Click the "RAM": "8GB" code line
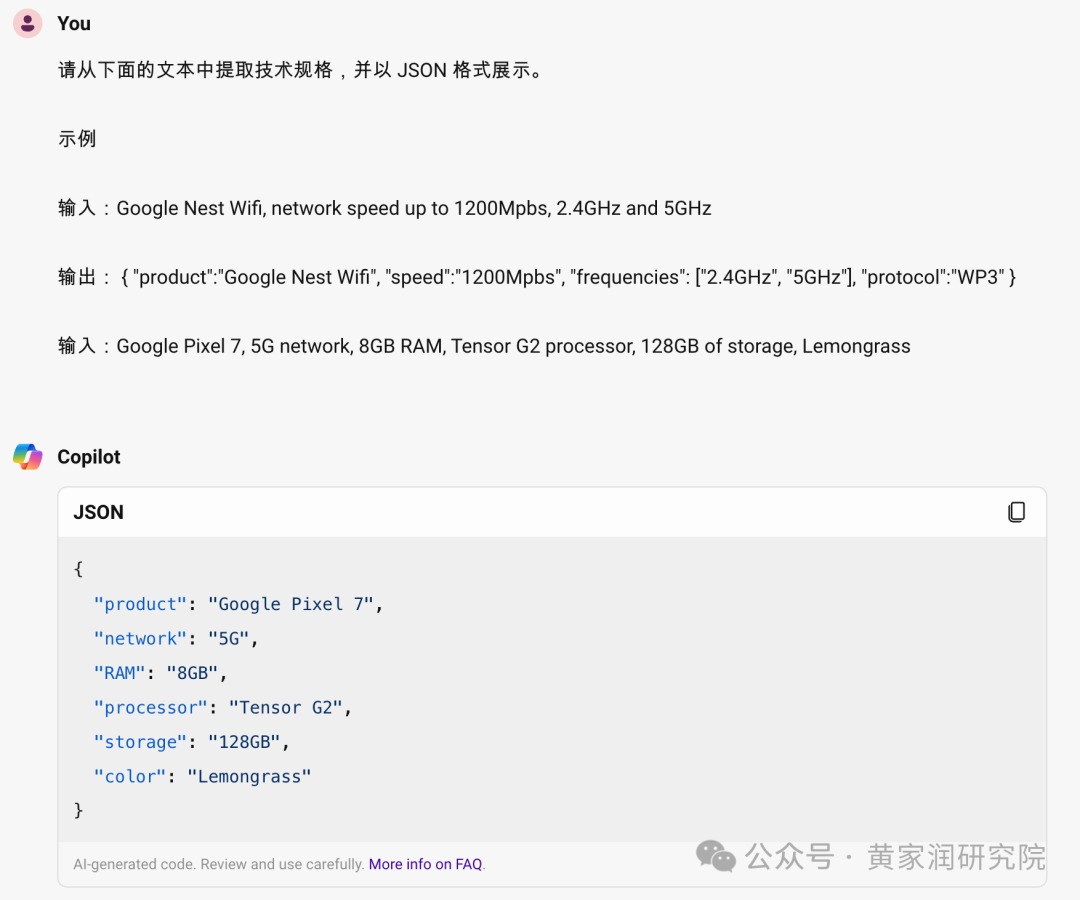Viewport: 1080px width, 900px height. [x=161, y=673]
